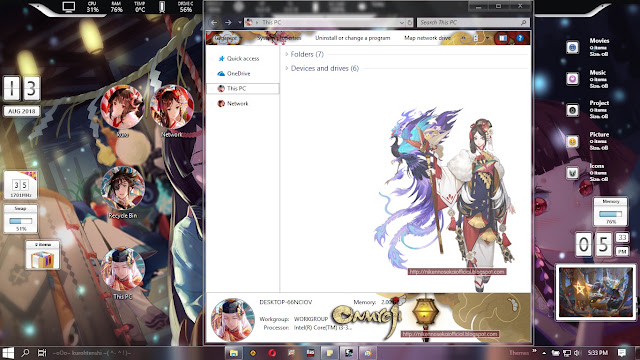This screenshot has width=640, height=360.
Task: Open the recent locations dropdown arrow
Action: (x=240, y=22)
